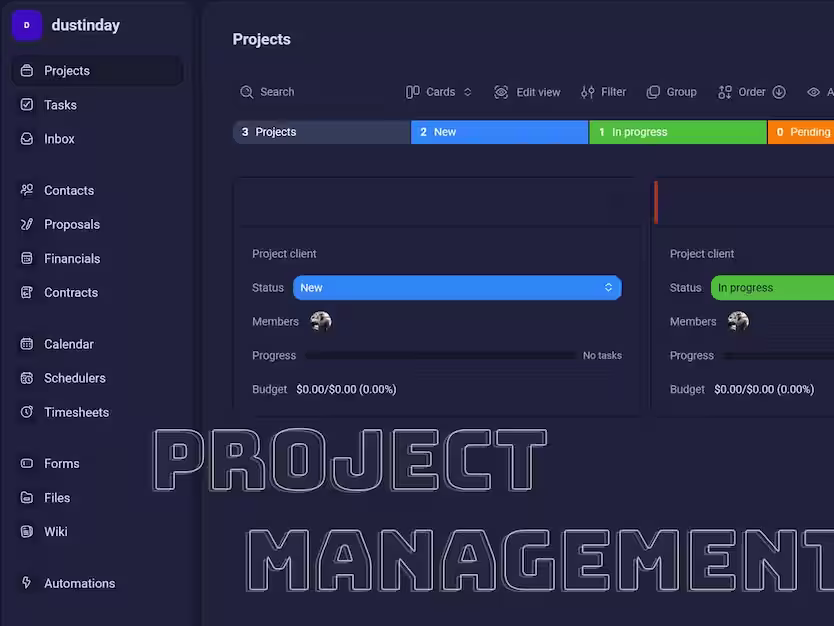Click the dustinday workspace name
This screenshot has width=834, height=626.
tap(86, 25)
